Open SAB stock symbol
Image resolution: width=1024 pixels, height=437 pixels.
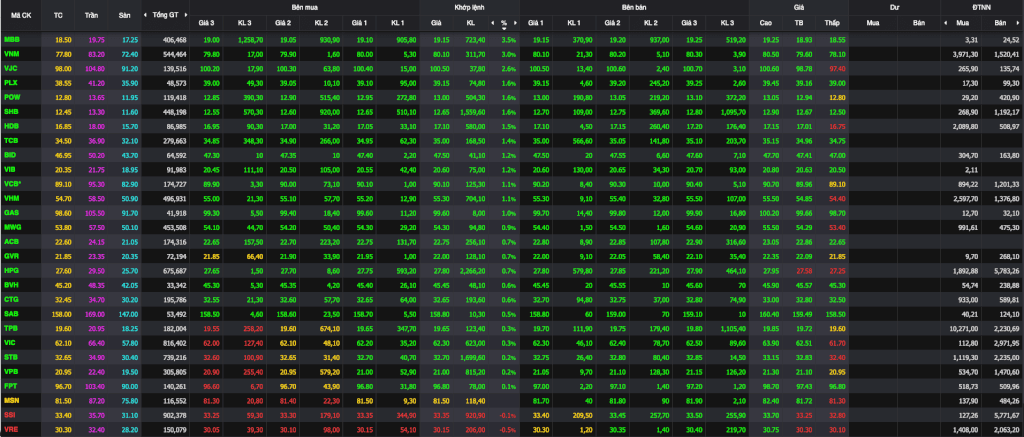(11, 313)
